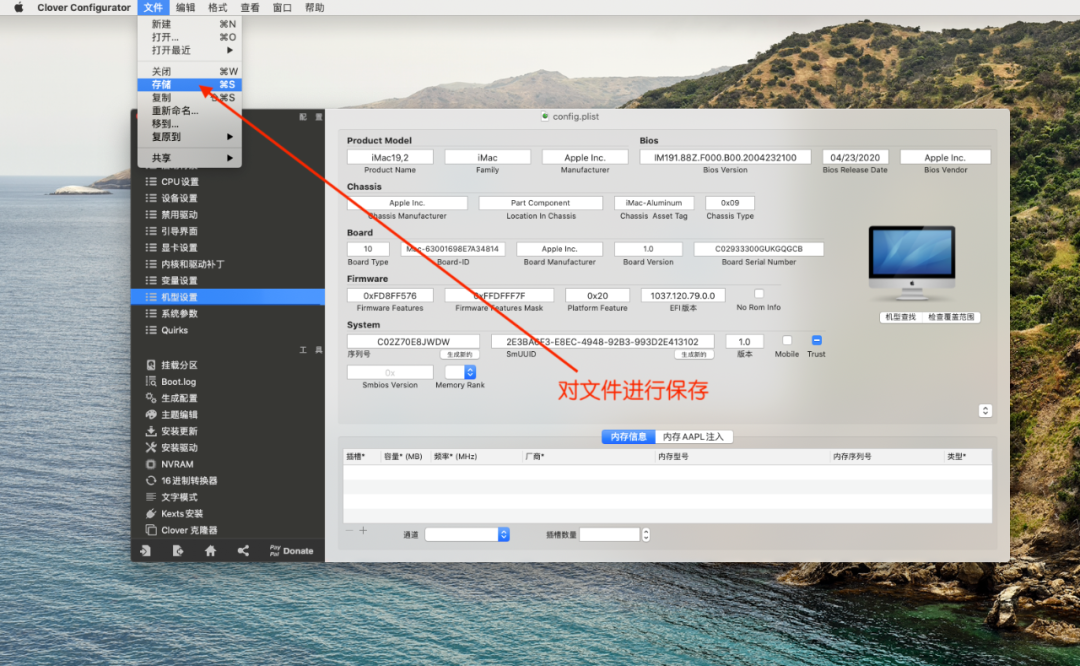Image resolution: width=1080 pixels, height=666 pixels.
Task: Click the home icon in sidebar footer
Action: click(211, 551)
